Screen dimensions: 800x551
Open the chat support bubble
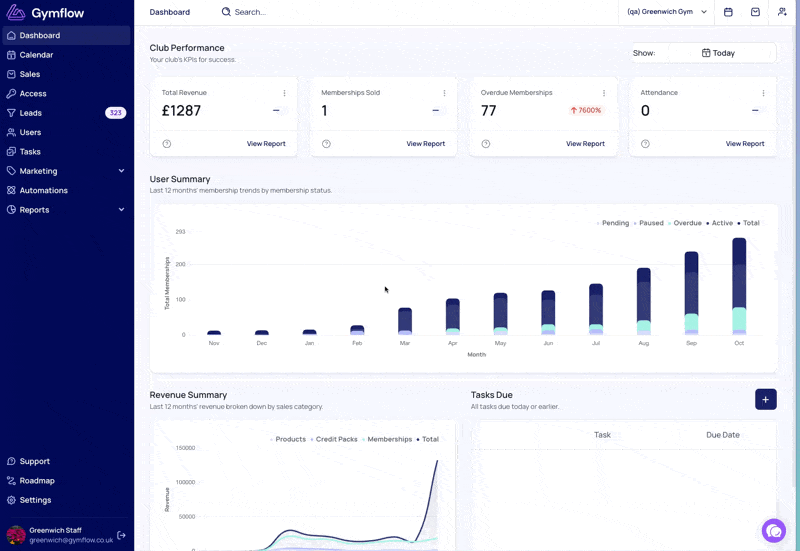pyautogui.click(x=774, y=531)
